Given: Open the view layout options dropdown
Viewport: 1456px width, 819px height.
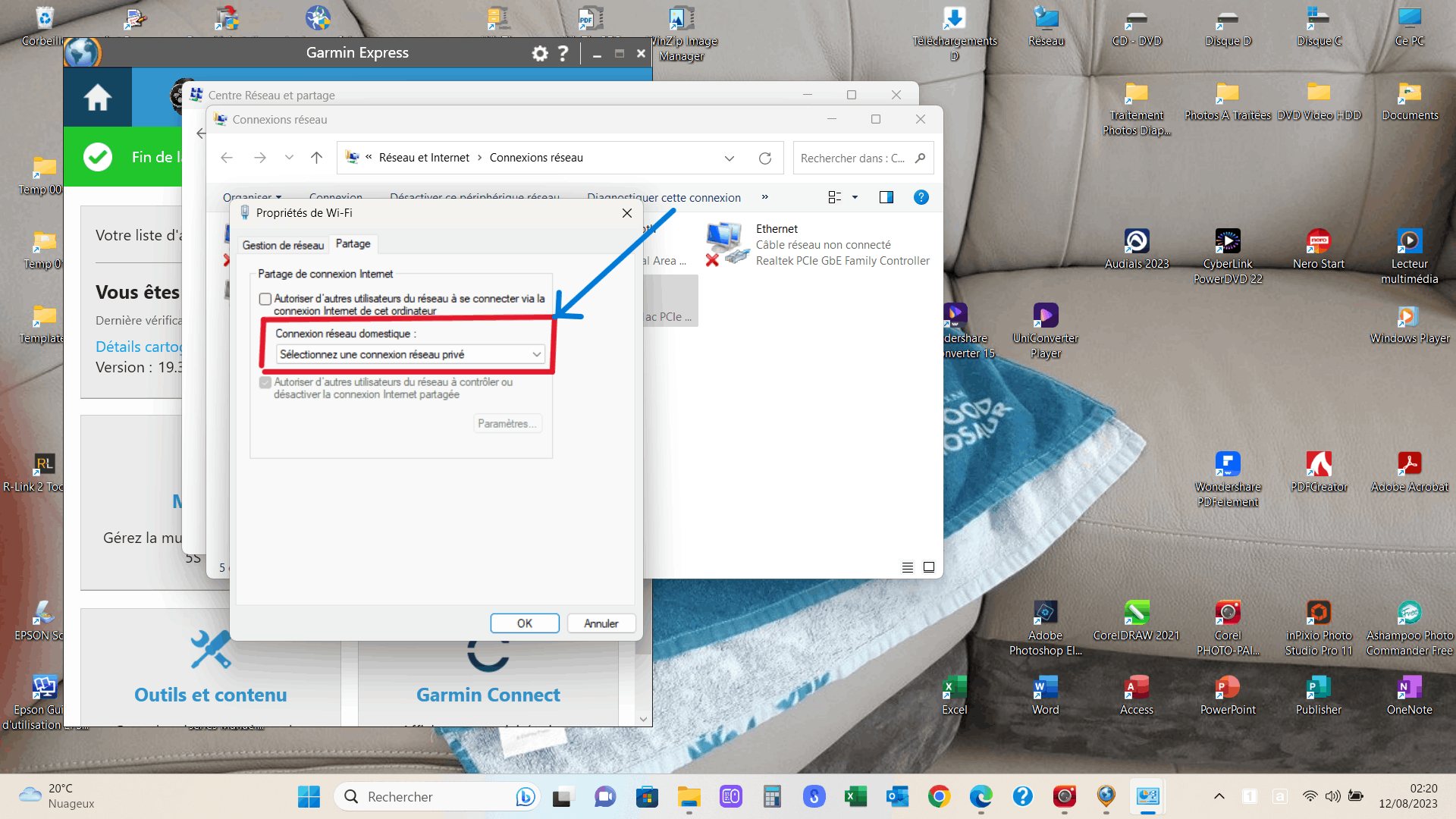Looking at the screenshot, I should pyautogui.click(x=855, y=197).
